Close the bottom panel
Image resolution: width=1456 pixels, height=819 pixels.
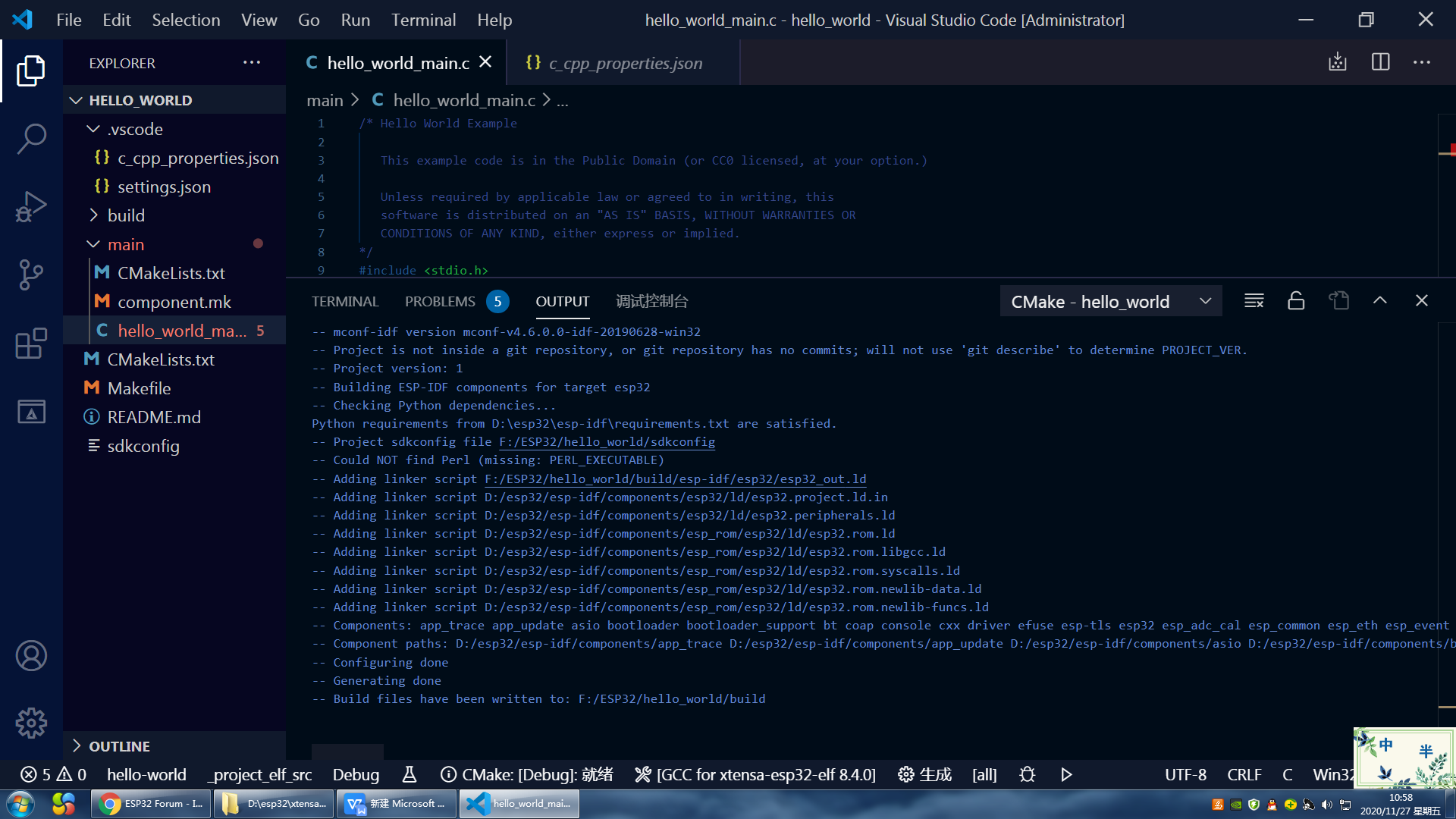click(x=1422, y=301)
